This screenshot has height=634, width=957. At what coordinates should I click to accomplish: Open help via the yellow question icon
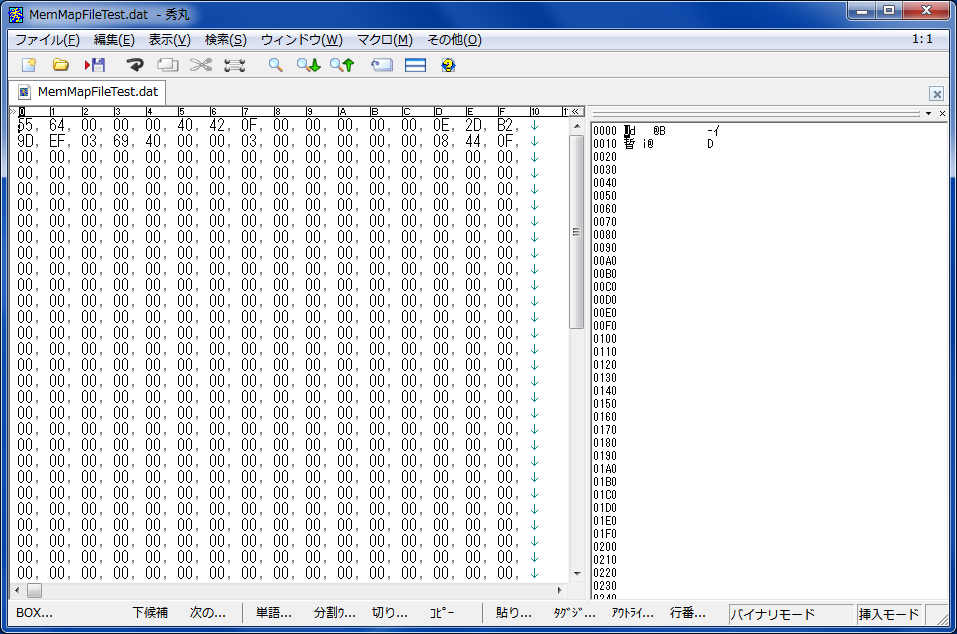click(449, 65)
